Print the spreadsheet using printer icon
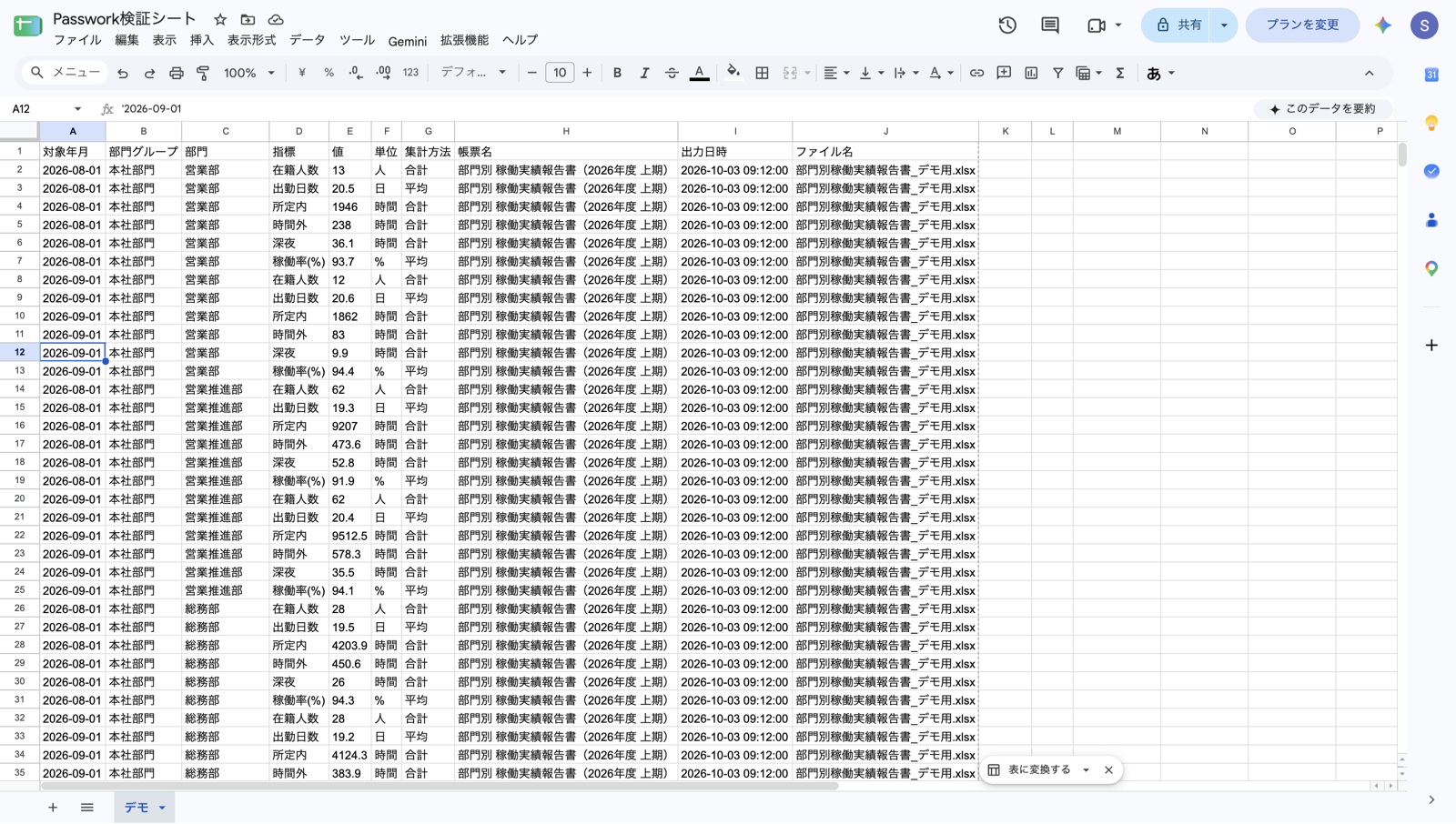Screen dimensions: 1456x824 coord(177,74)
